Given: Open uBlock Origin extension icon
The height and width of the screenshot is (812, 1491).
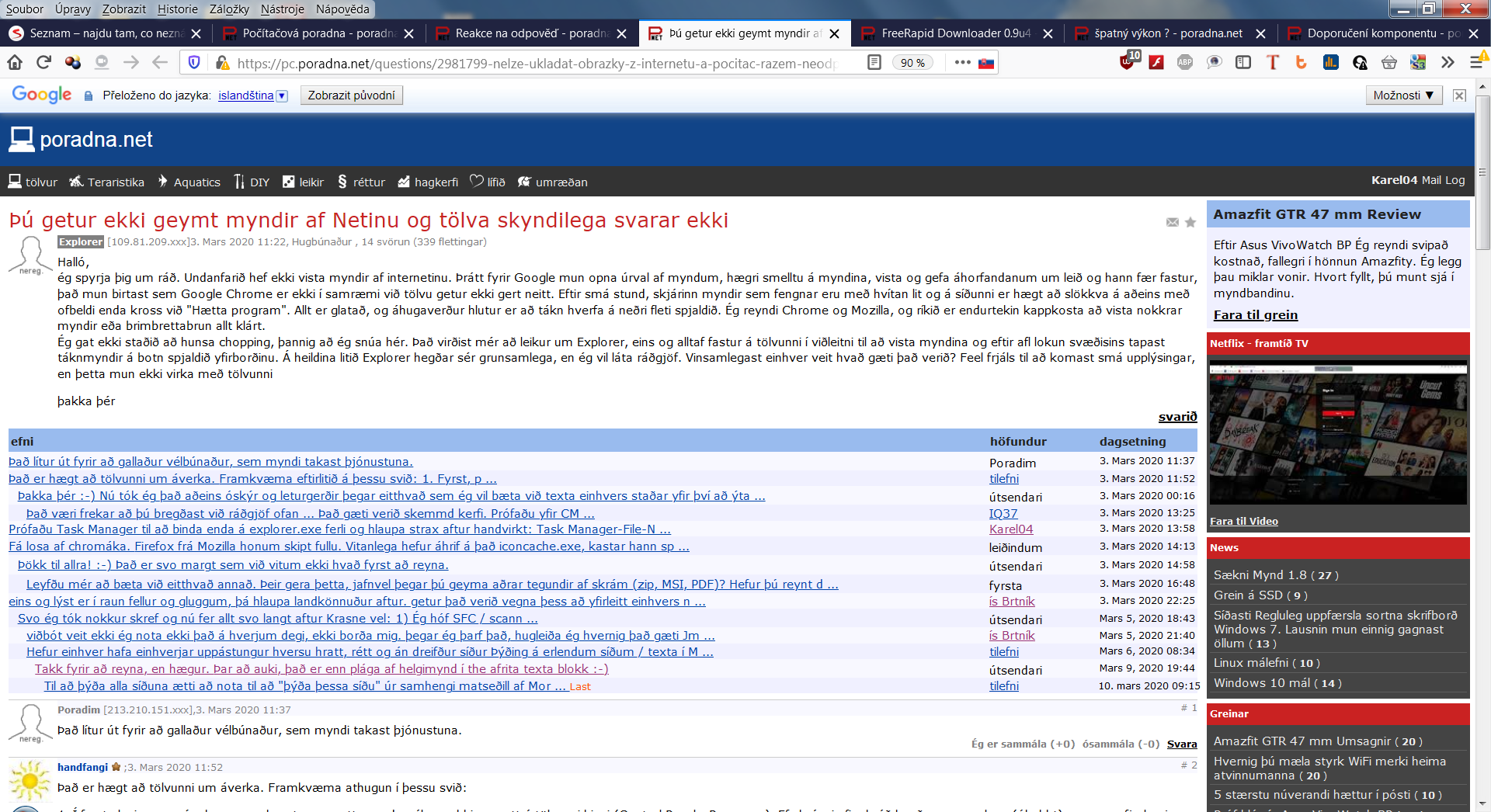Looking at the screenshot, I should [x=1129, y=61].
